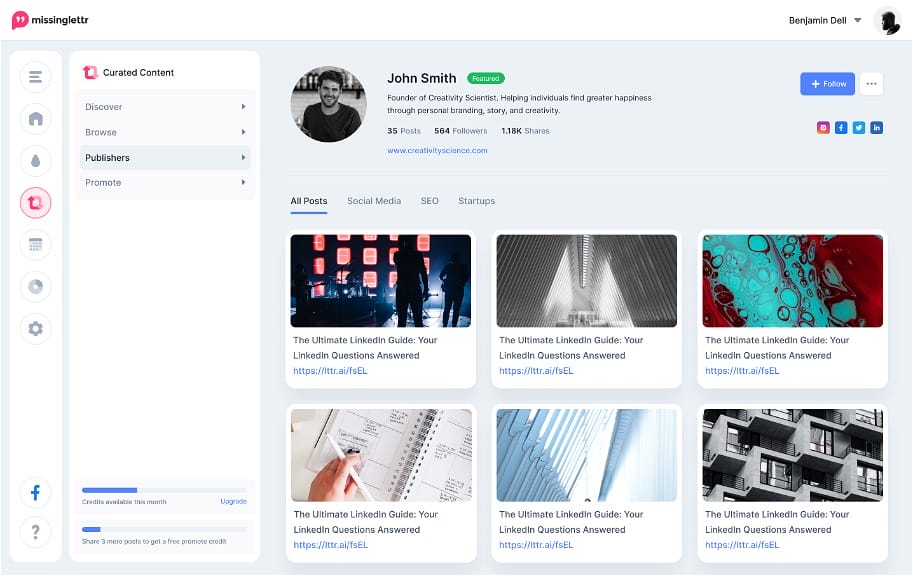Go to the home dashboard icon
913x576 pixels.
click(36, 119)
